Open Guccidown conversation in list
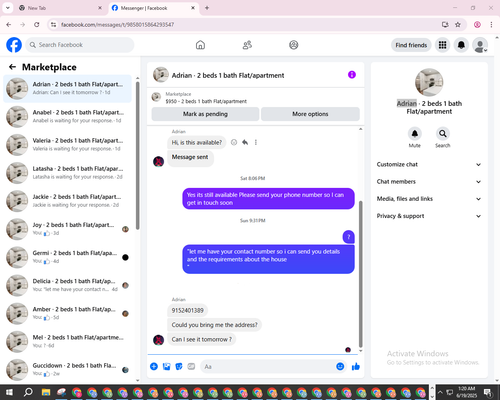This screenshot has height=400, width=500. click(67, 370)
